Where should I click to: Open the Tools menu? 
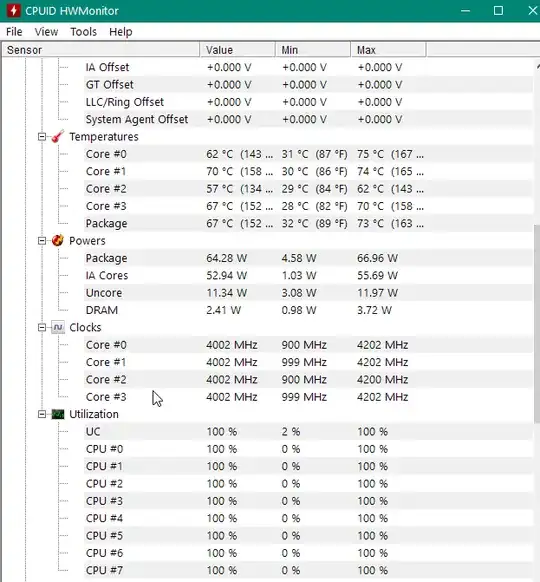click(84, 32)
